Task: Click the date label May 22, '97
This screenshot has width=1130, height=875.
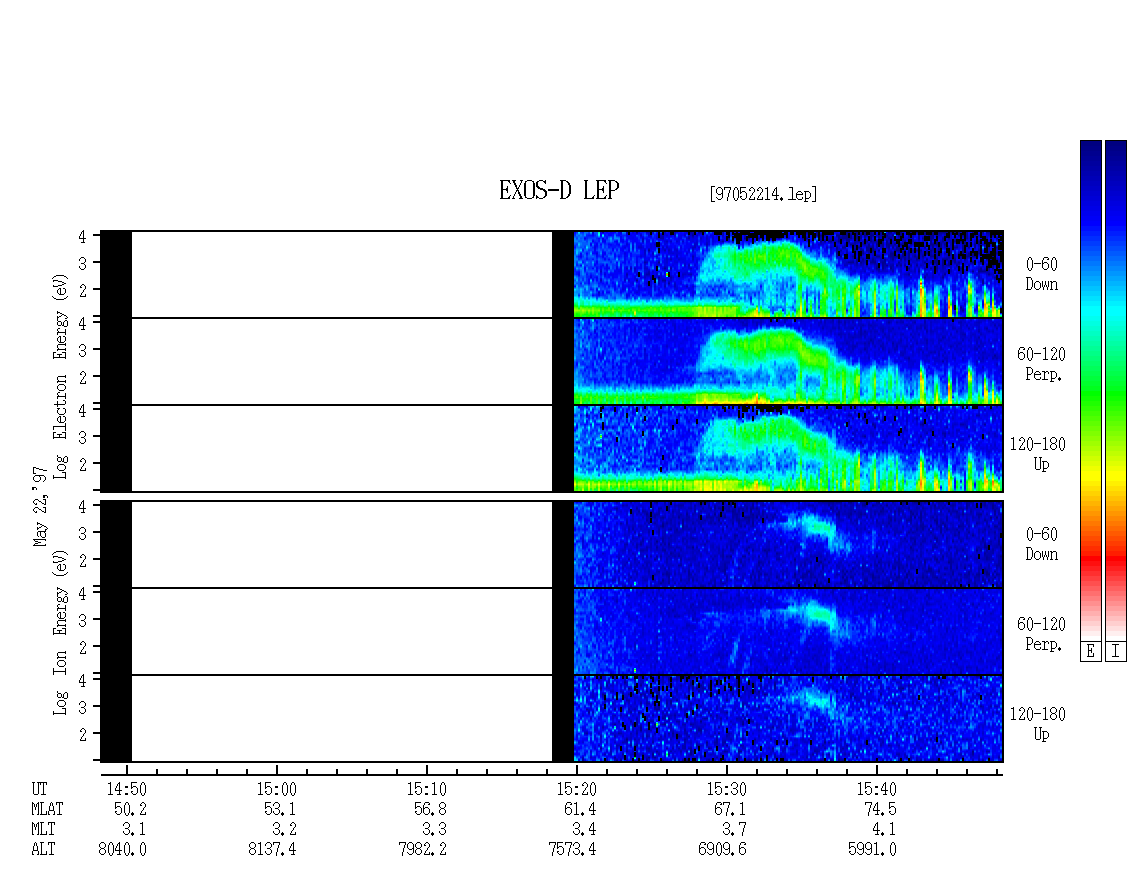Action: [41, 507]
